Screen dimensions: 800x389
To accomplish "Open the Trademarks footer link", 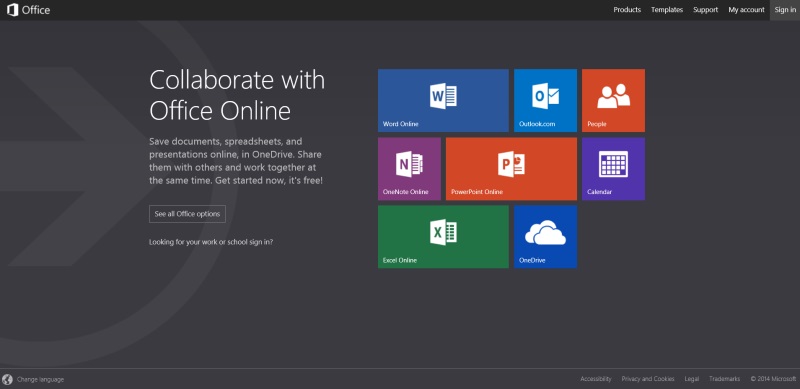I will click(x=724, y=379).
